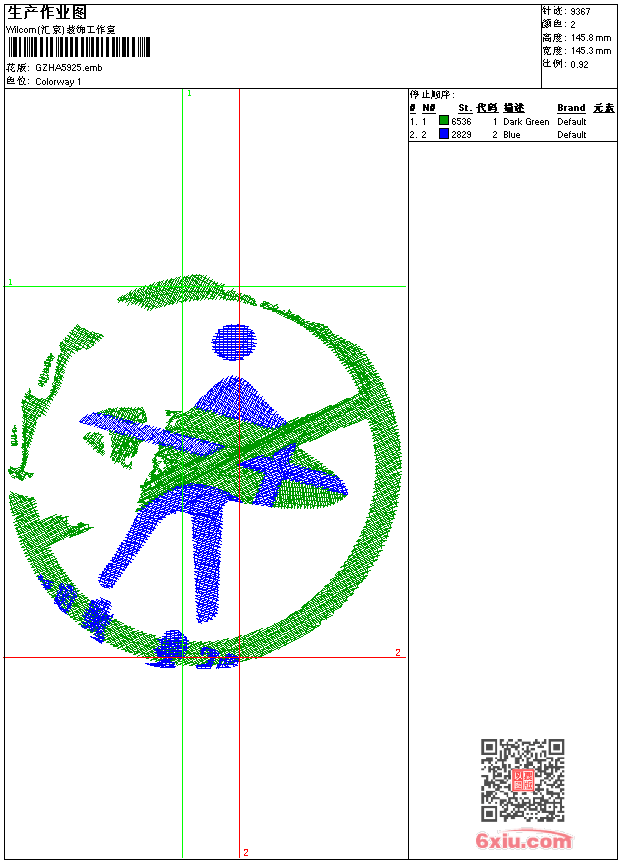Click the 生产作业图 title heading
Screen dimensions: 620x860
pos(47,12)
